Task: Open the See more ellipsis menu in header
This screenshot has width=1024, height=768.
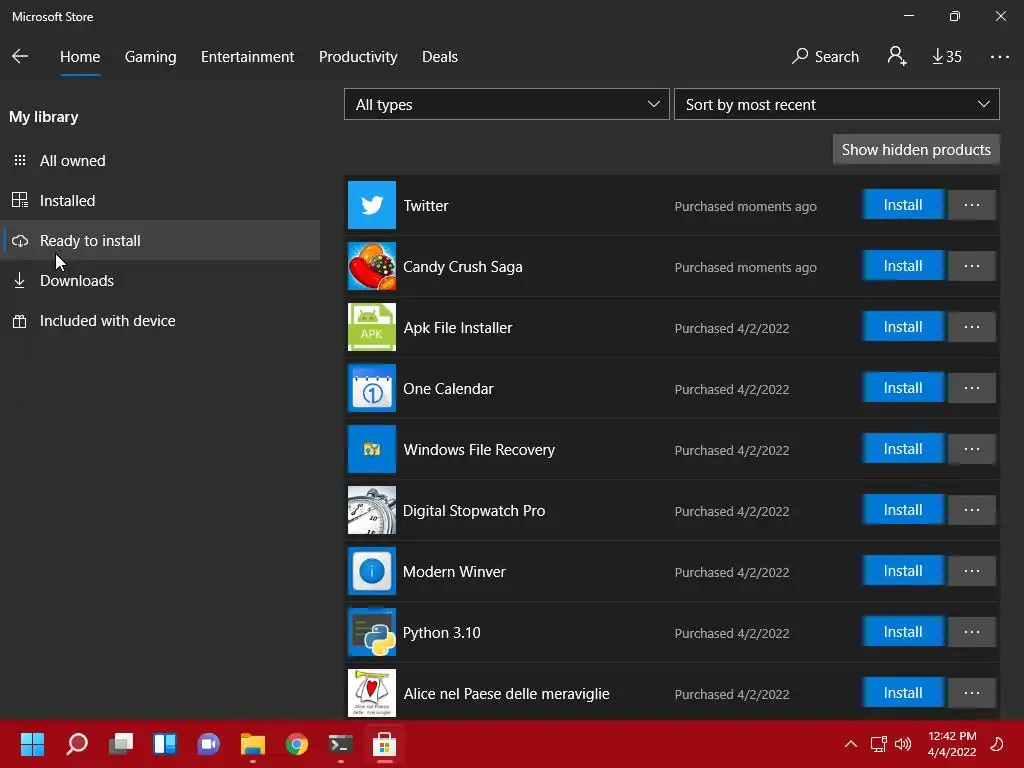Action: (999, 57)
